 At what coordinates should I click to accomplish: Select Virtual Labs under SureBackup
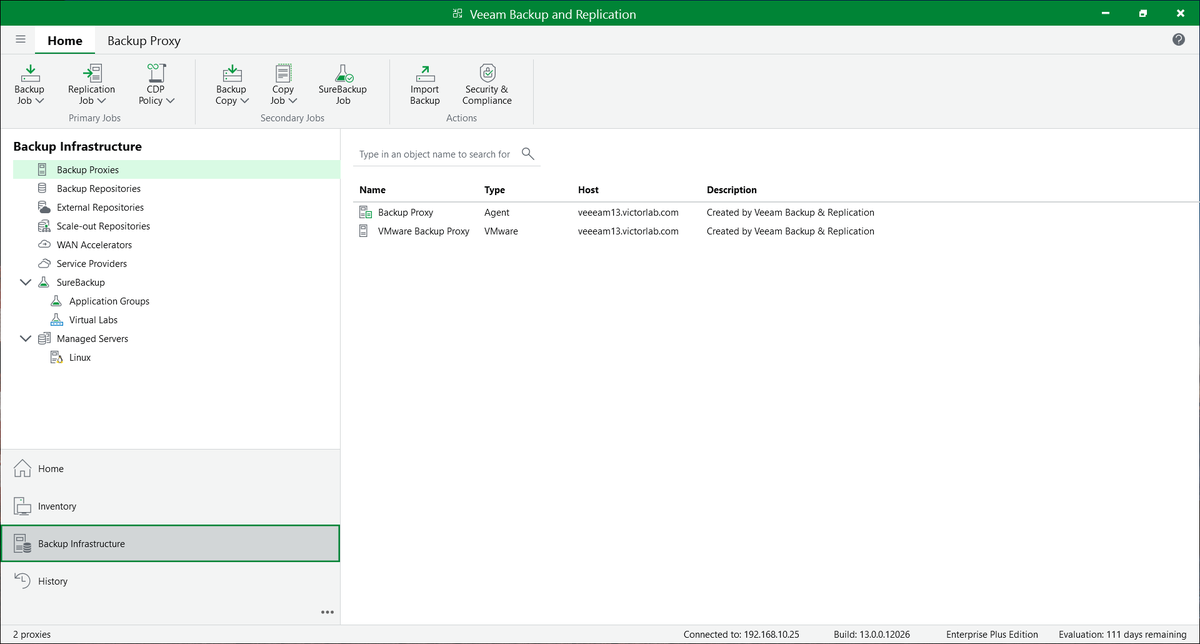tap(93, 320)
